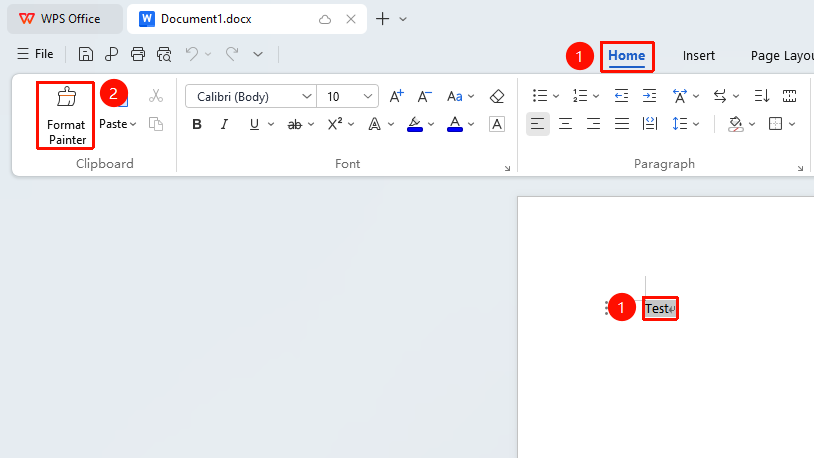
Task: Click the Format Painter tool
Action: [66, 116]
